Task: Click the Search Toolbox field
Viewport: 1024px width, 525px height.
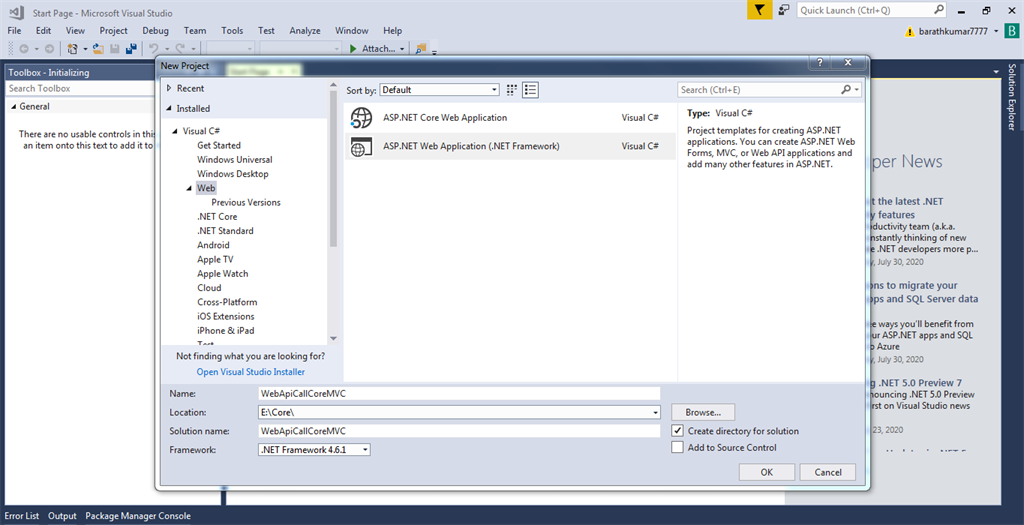Action: point(80,88)
